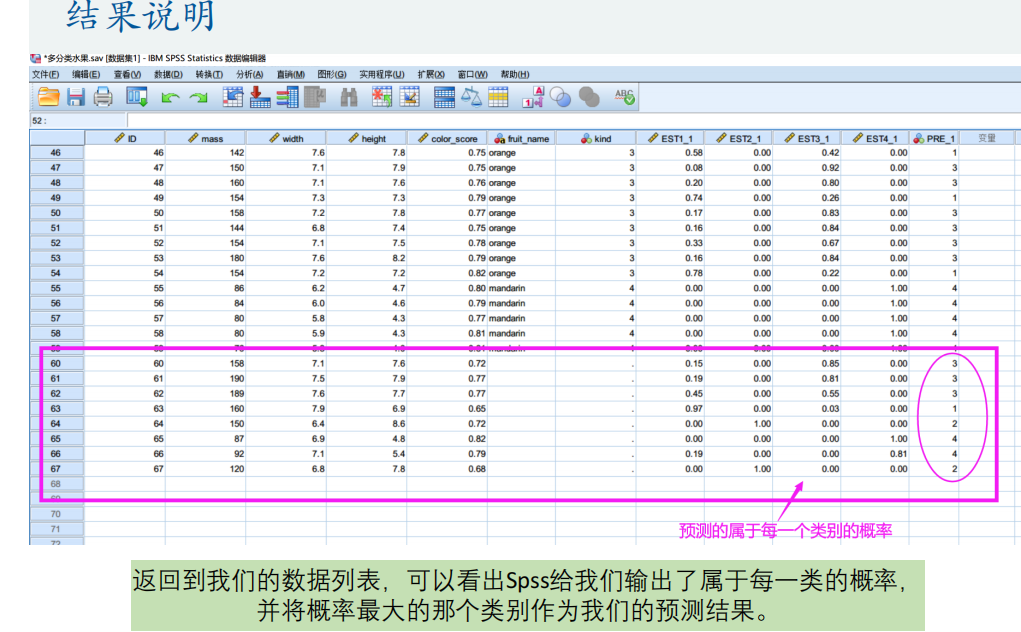Click the Show all variables grey circles icon
Image resolution: width=1021 pixels, height=632 pixels.
click(x=589, y=97)
